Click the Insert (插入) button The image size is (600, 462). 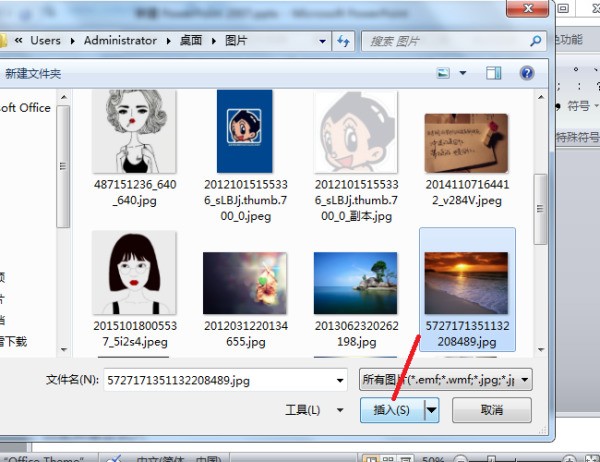pos(392,410)
